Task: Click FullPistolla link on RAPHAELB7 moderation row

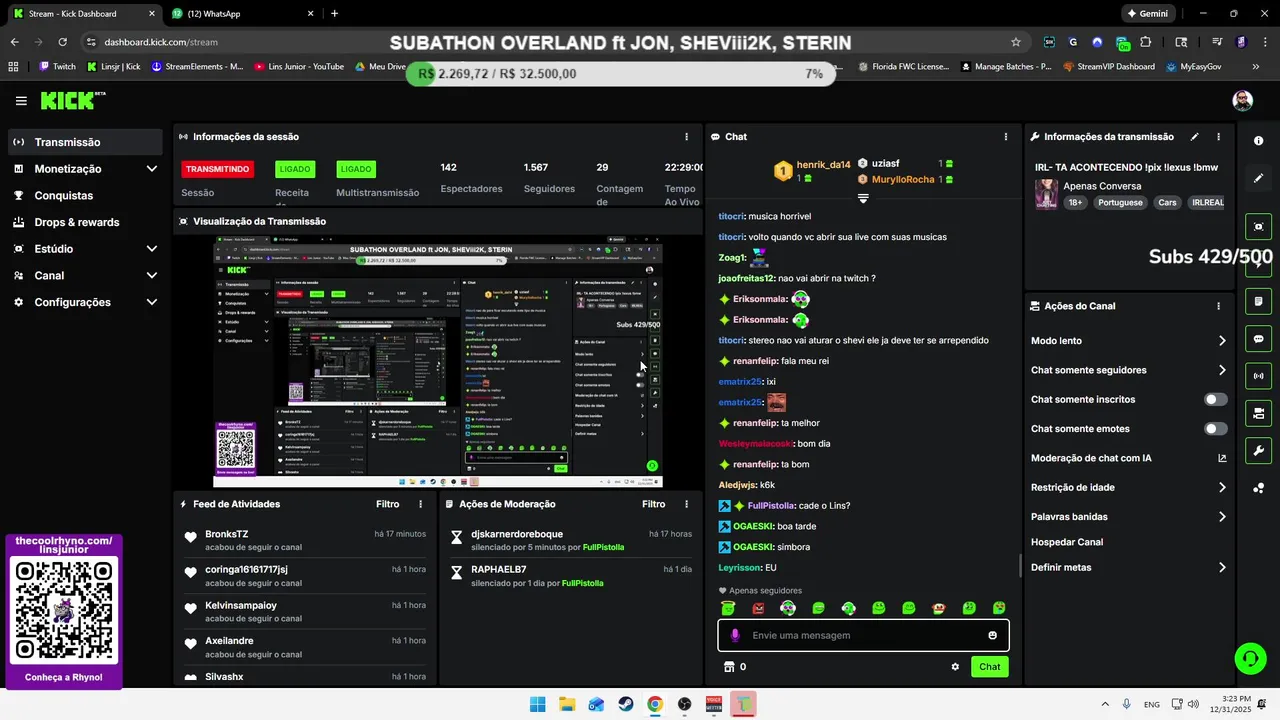Action: (583, 583)
